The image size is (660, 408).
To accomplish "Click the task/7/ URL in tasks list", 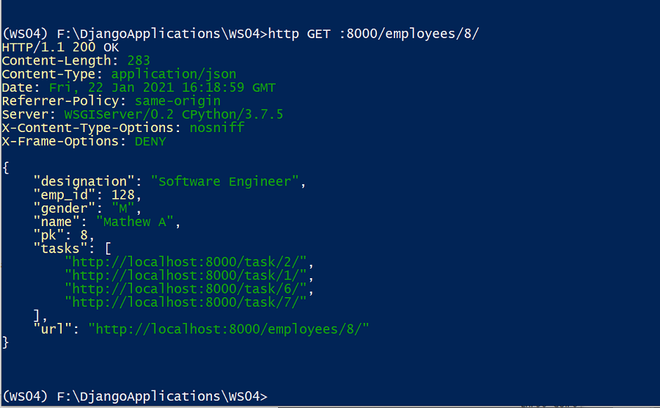I will [x=188, y=301].
